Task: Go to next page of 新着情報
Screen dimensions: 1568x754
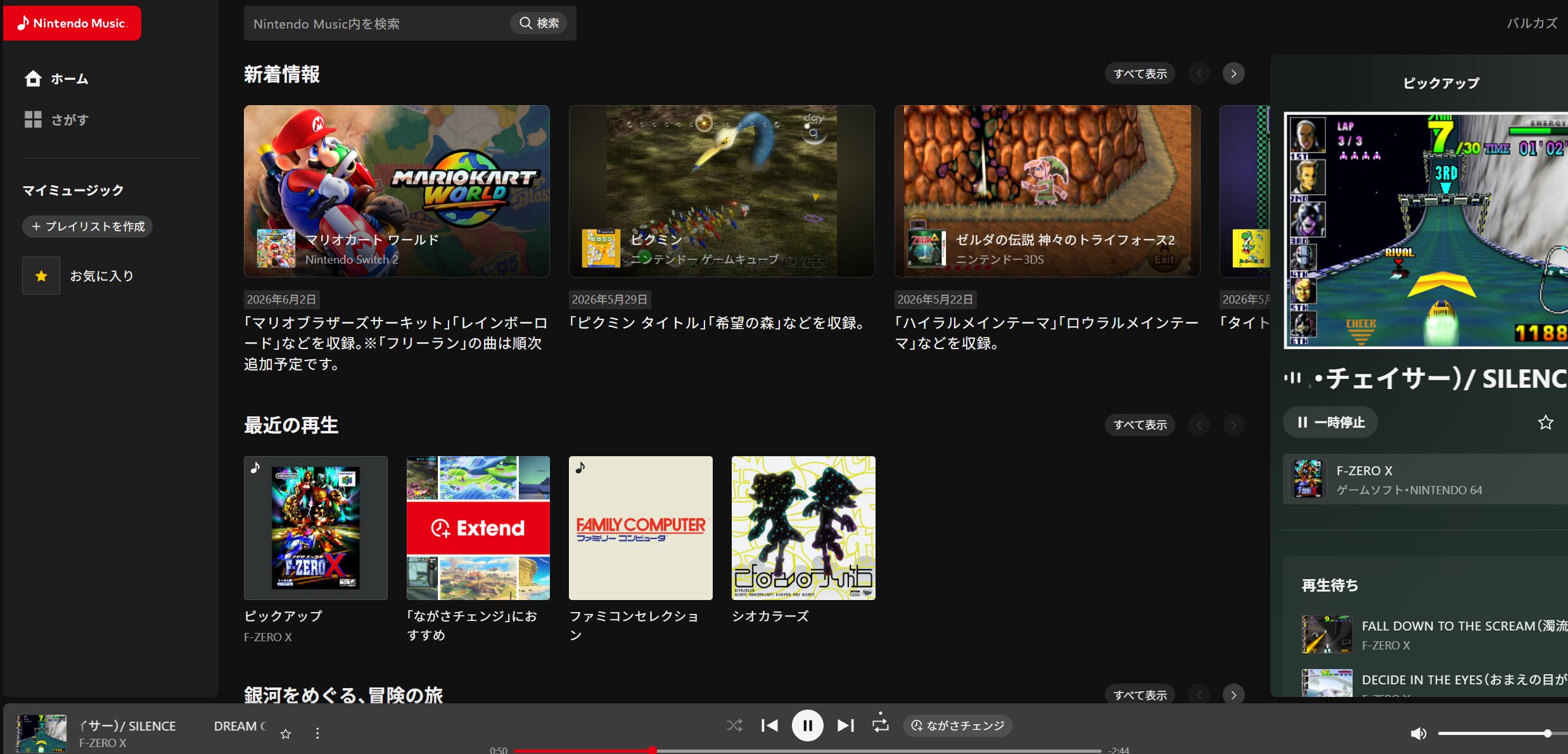Action: point(1233,73)
